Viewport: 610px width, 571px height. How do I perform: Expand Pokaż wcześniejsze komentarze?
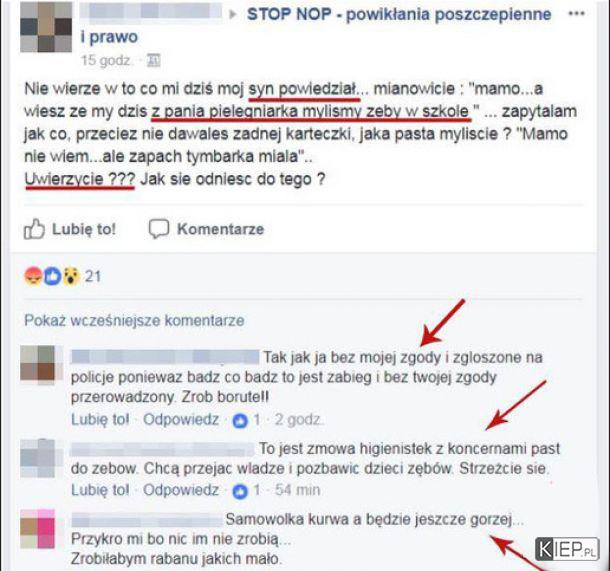click(x=134, y=321)
